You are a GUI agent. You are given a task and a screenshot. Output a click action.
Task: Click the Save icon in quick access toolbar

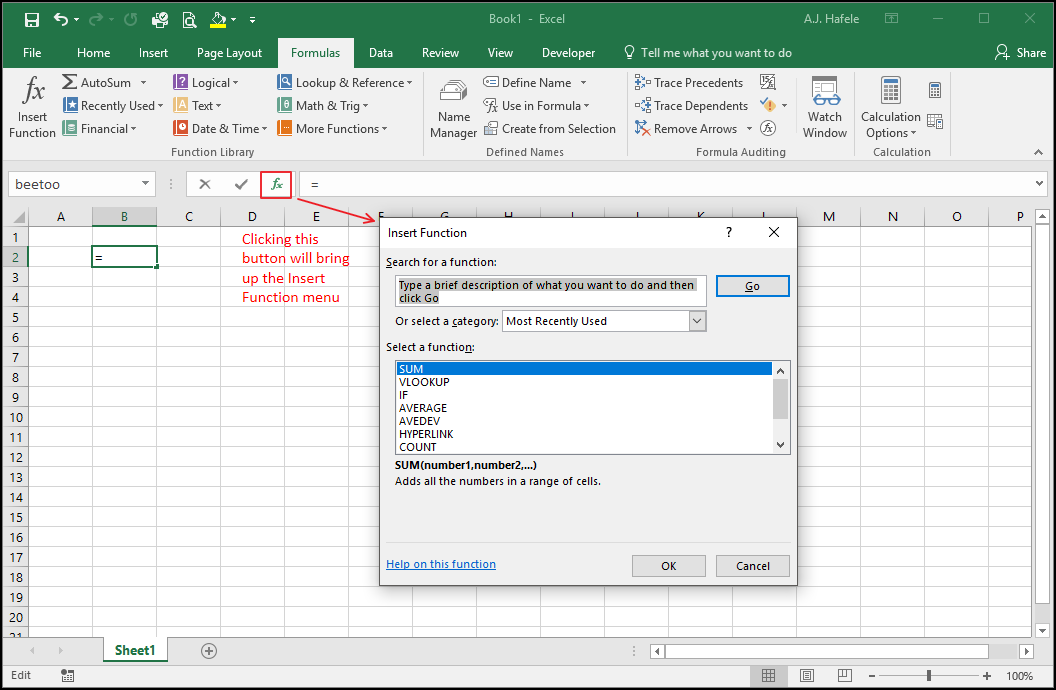[x=32, y=20]
